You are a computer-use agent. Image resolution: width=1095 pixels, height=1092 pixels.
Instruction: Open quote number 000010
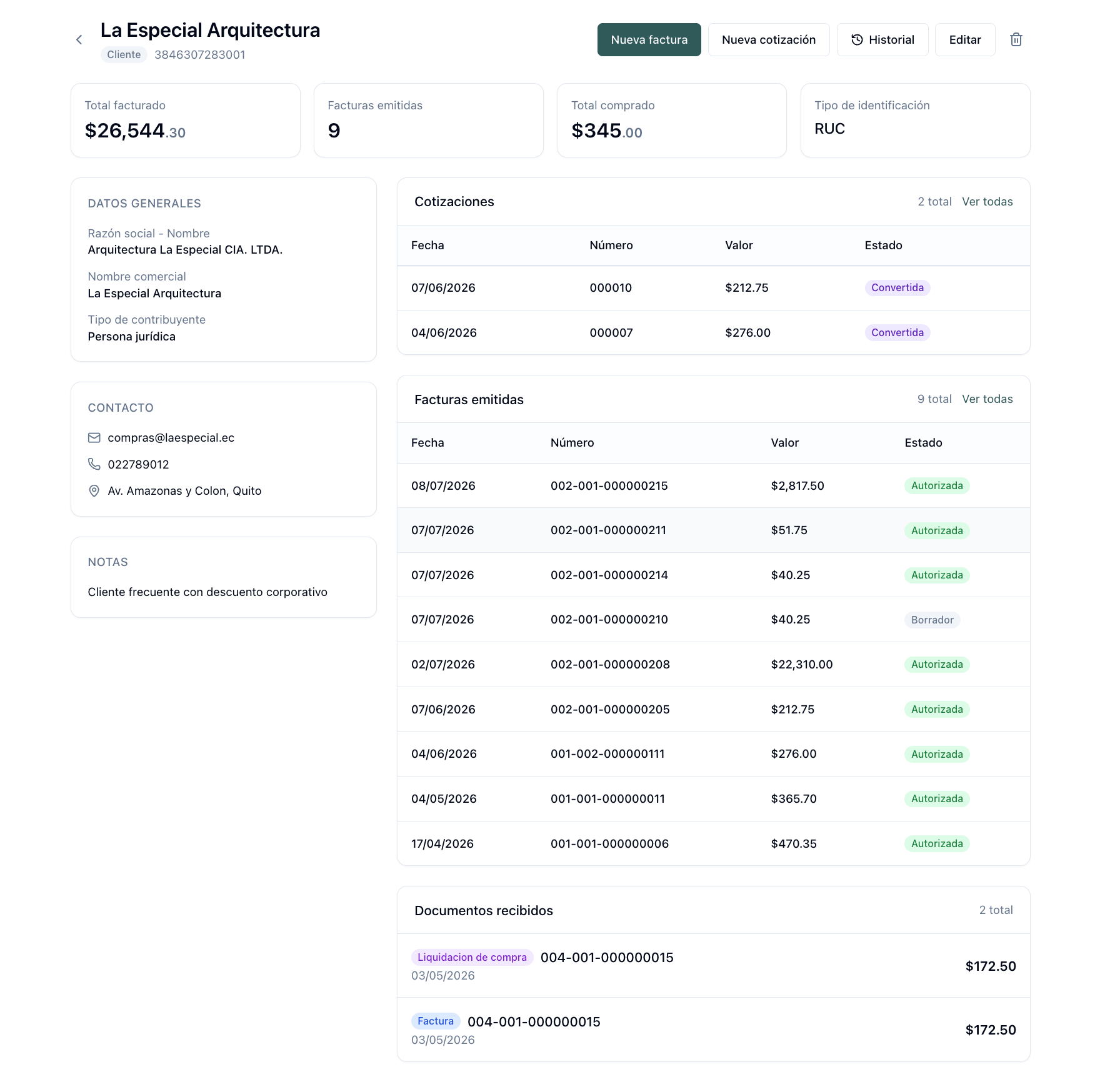(x=714, y=288)
